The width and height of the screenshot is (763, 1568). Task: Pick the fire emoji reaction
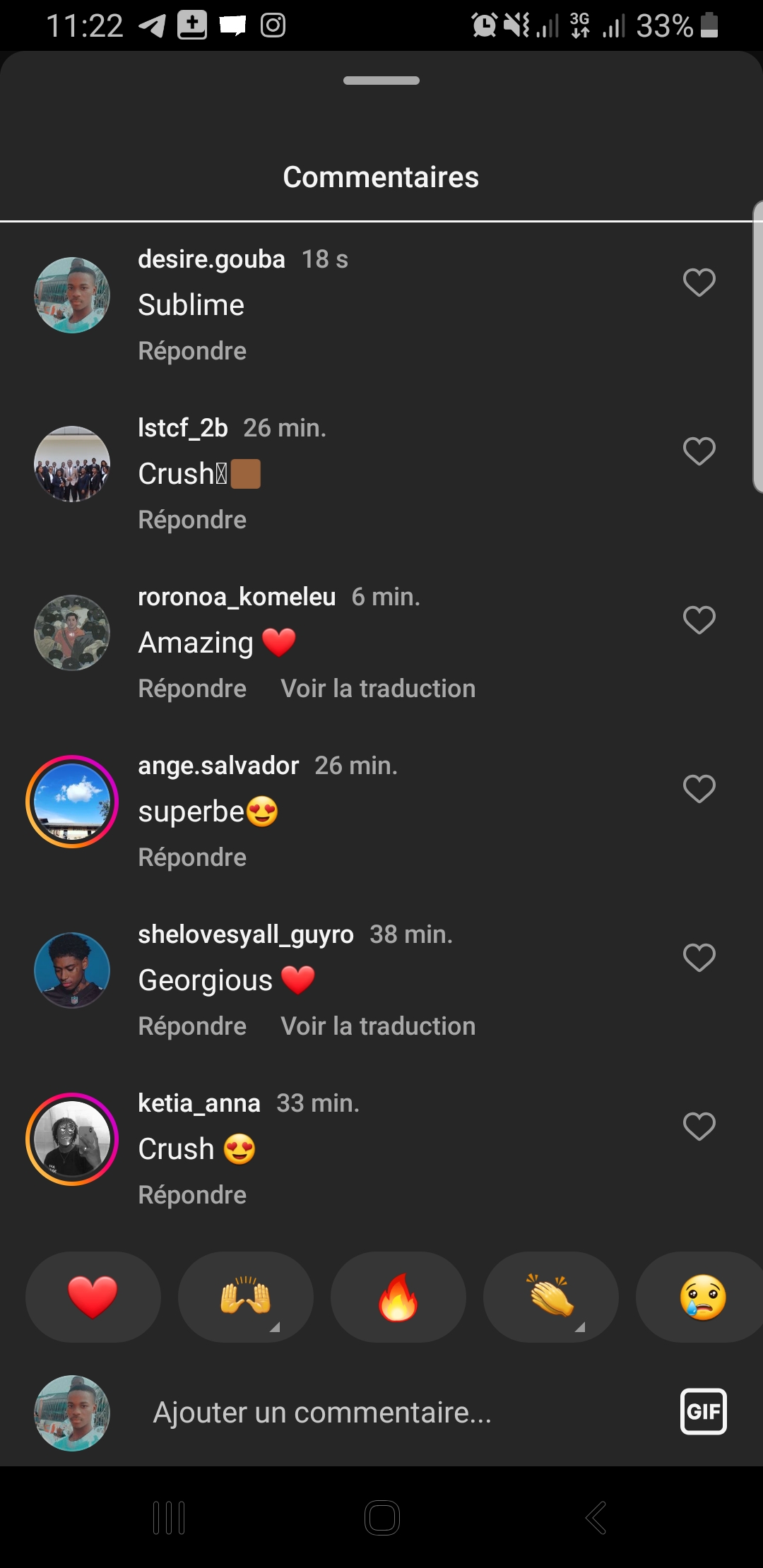[398, 1297]
